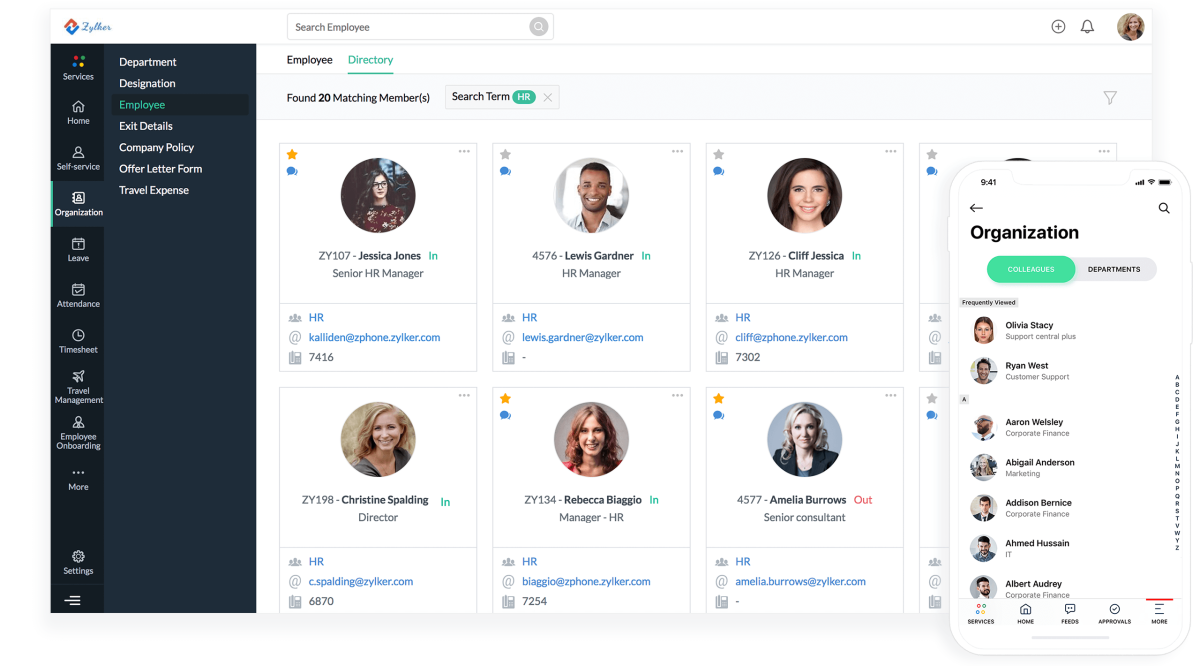
Task: Select the Departments tab in the mobile app
Action: (x=1114, y=269)
